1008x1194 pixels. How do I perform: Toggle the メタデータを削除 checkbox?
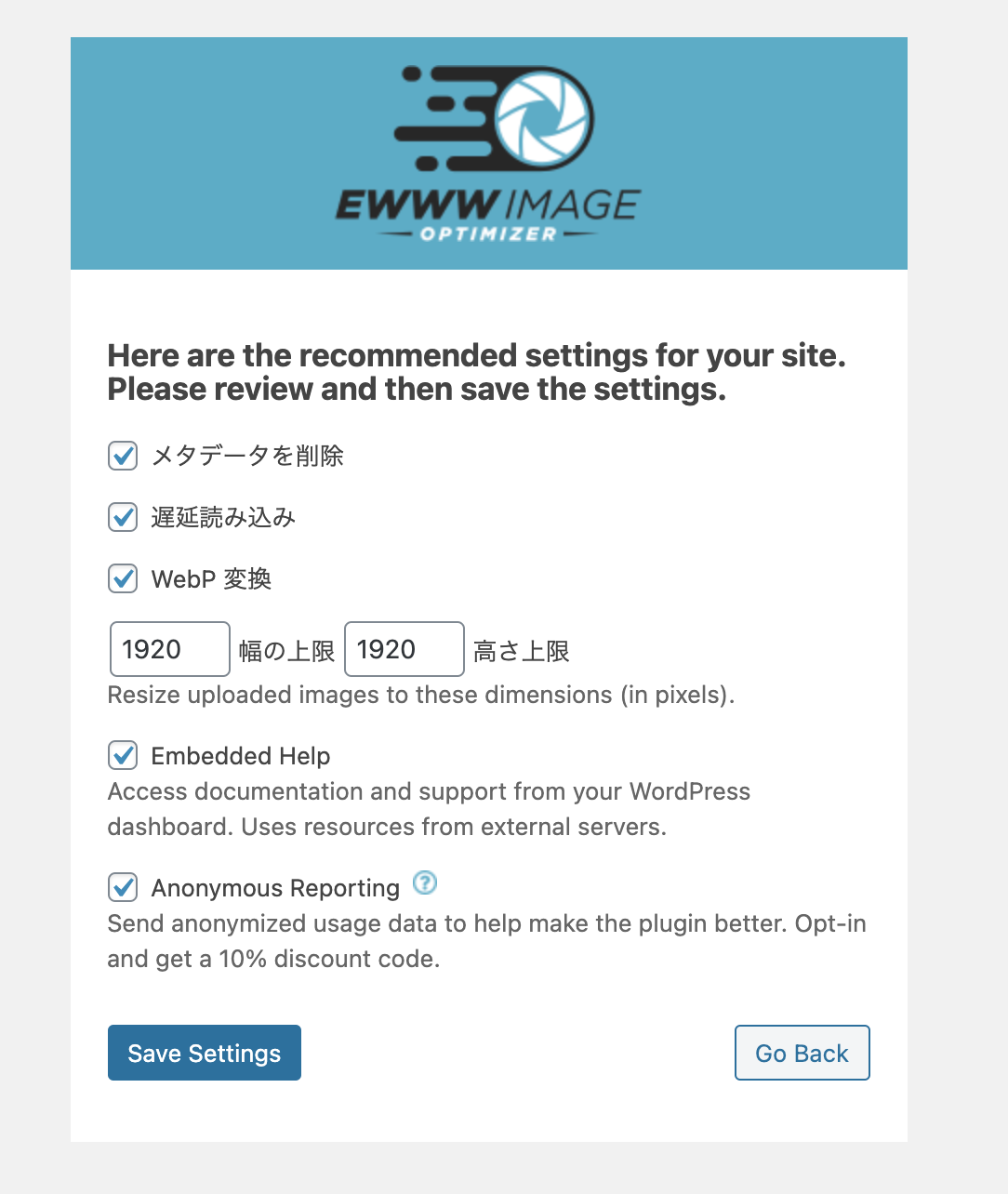123,456
